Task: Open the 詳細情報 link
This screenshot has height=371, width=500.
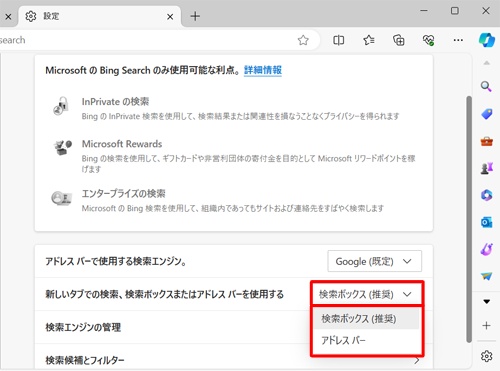Action: [x=263, y=70]
